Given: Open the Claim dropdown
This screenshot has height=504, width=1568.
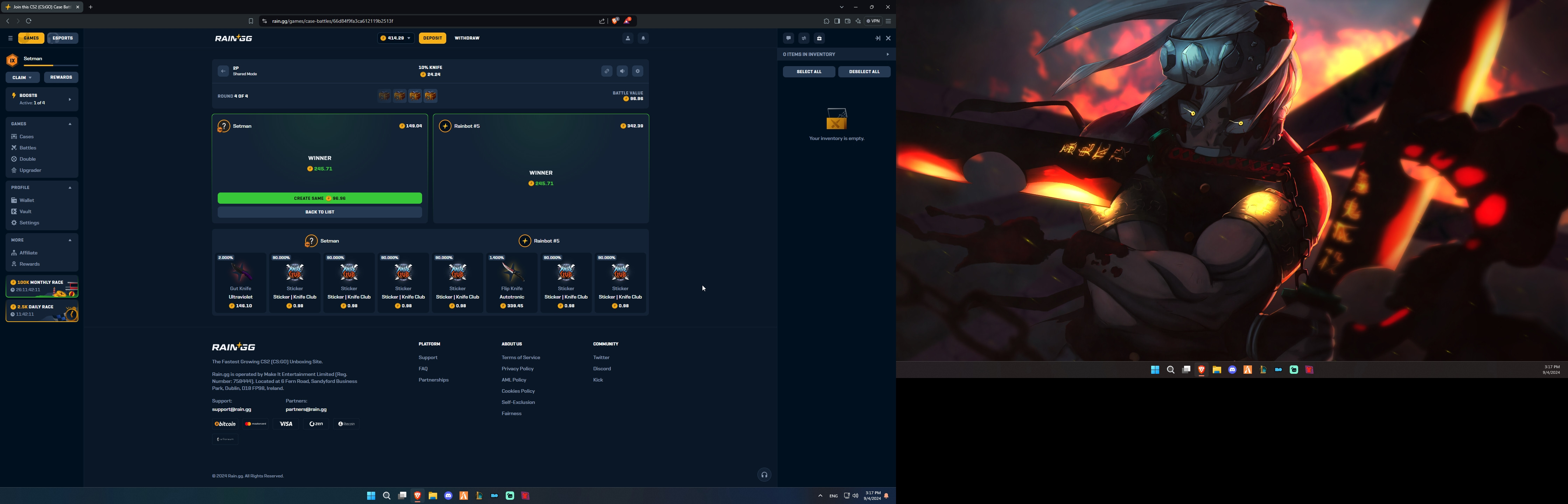Looking at the screenshot, I should (22, 77).
